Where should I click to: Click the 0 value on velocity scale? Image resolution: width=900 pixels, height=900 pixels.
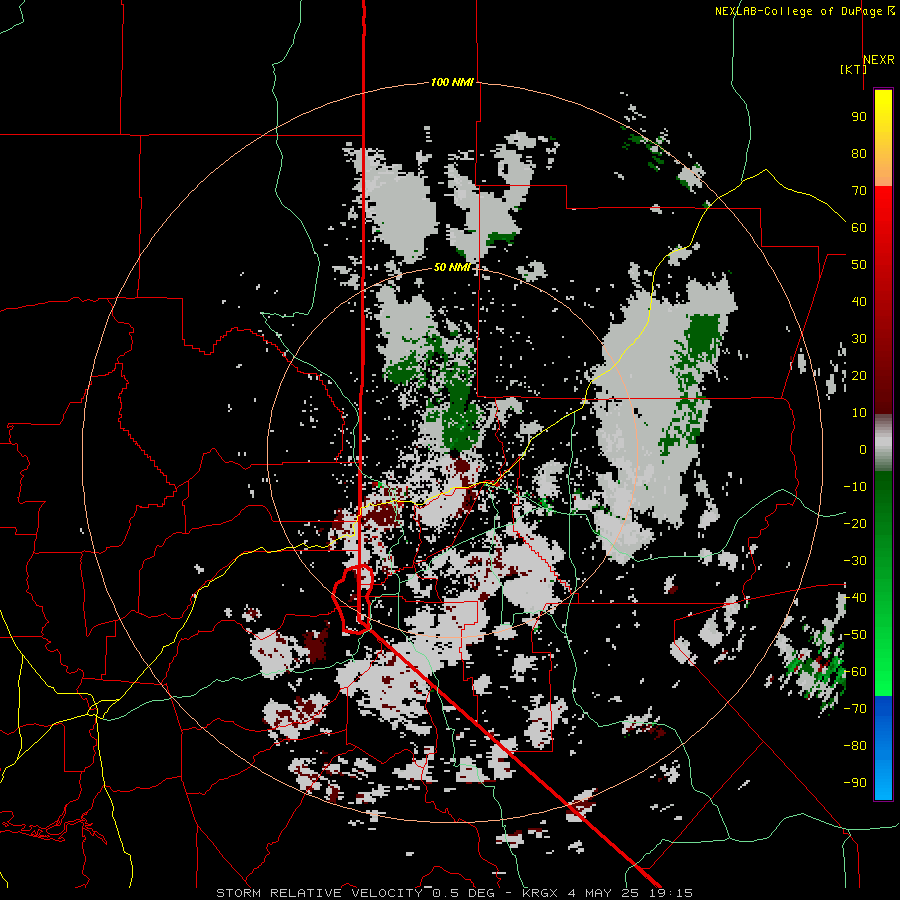coord(863,450)
